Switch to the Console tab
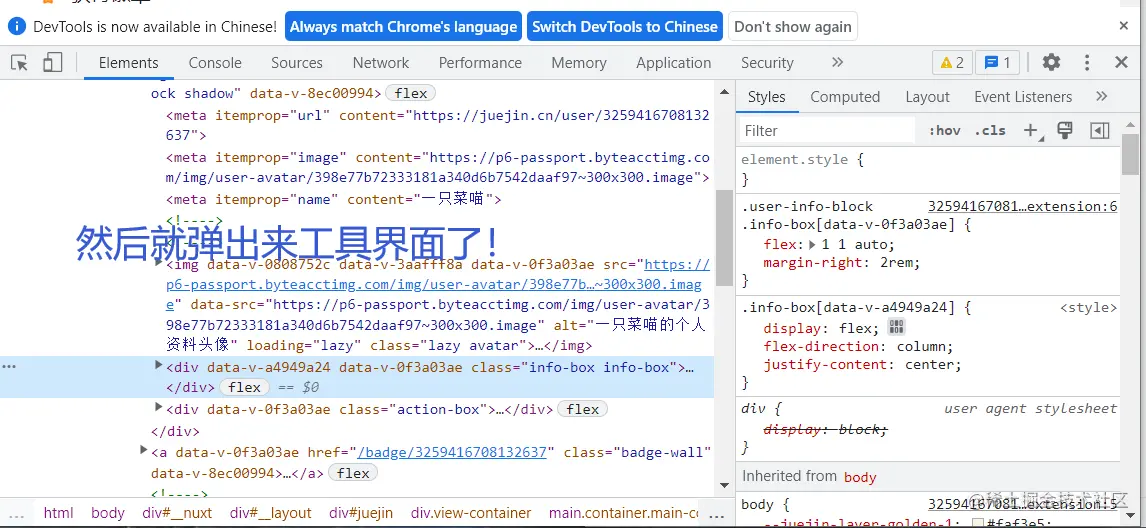The height and width of the screenshot is (528, 1146). (215, 63)
